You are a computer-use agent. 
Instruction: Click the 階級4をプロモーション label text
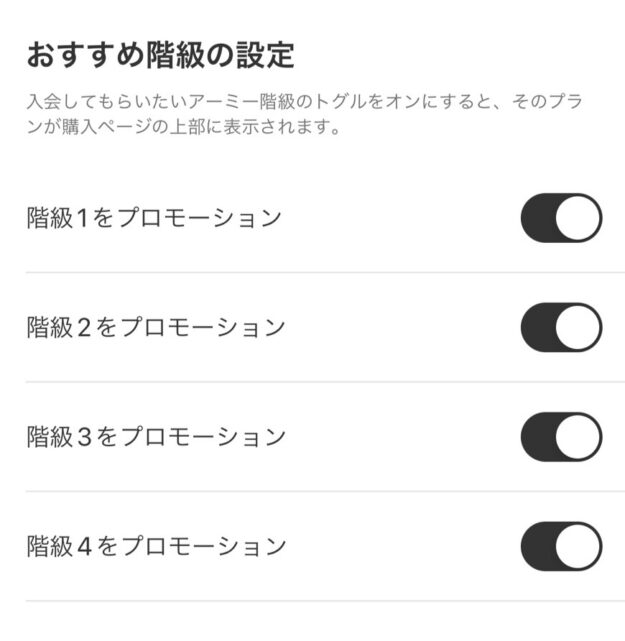(156, 547)
